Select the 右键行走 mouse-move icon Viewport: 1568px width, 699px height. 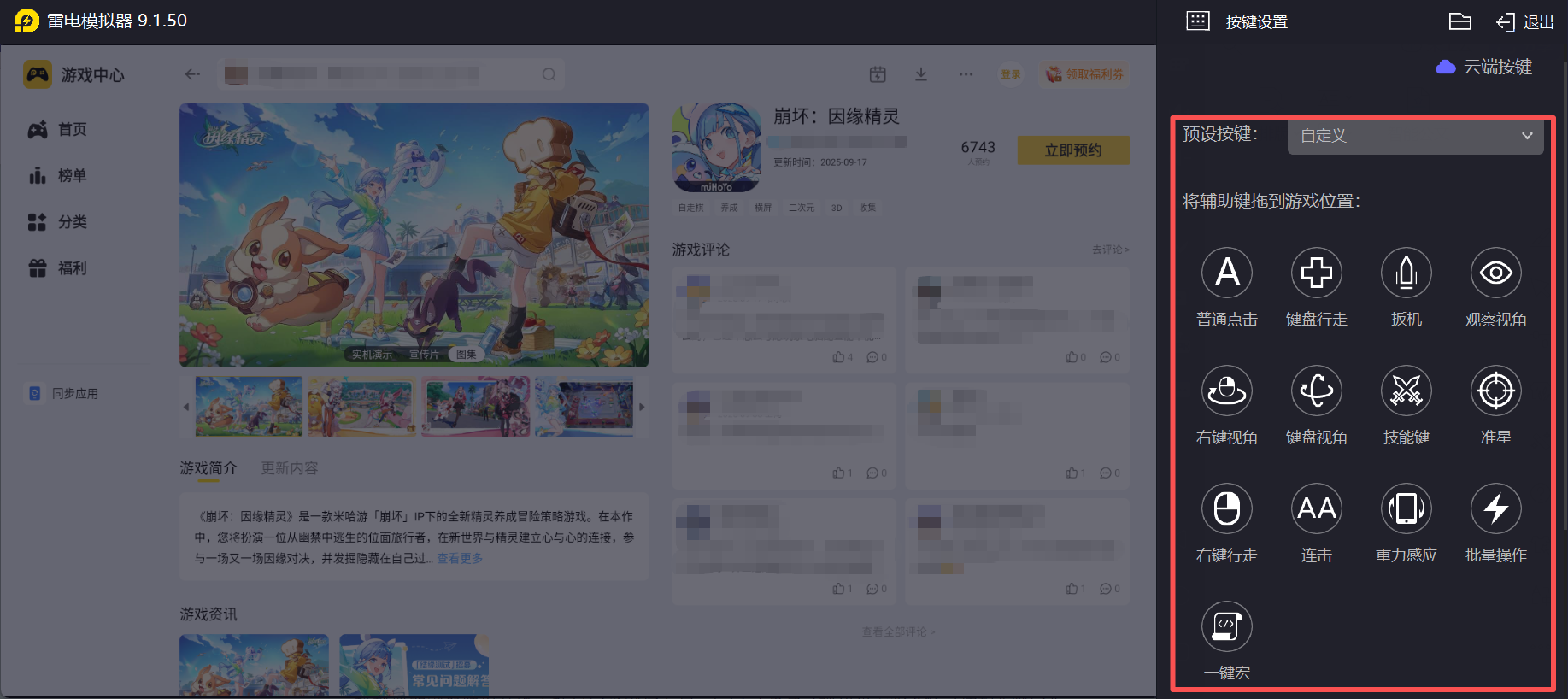pyautogui.click(x=1227, y=508)
